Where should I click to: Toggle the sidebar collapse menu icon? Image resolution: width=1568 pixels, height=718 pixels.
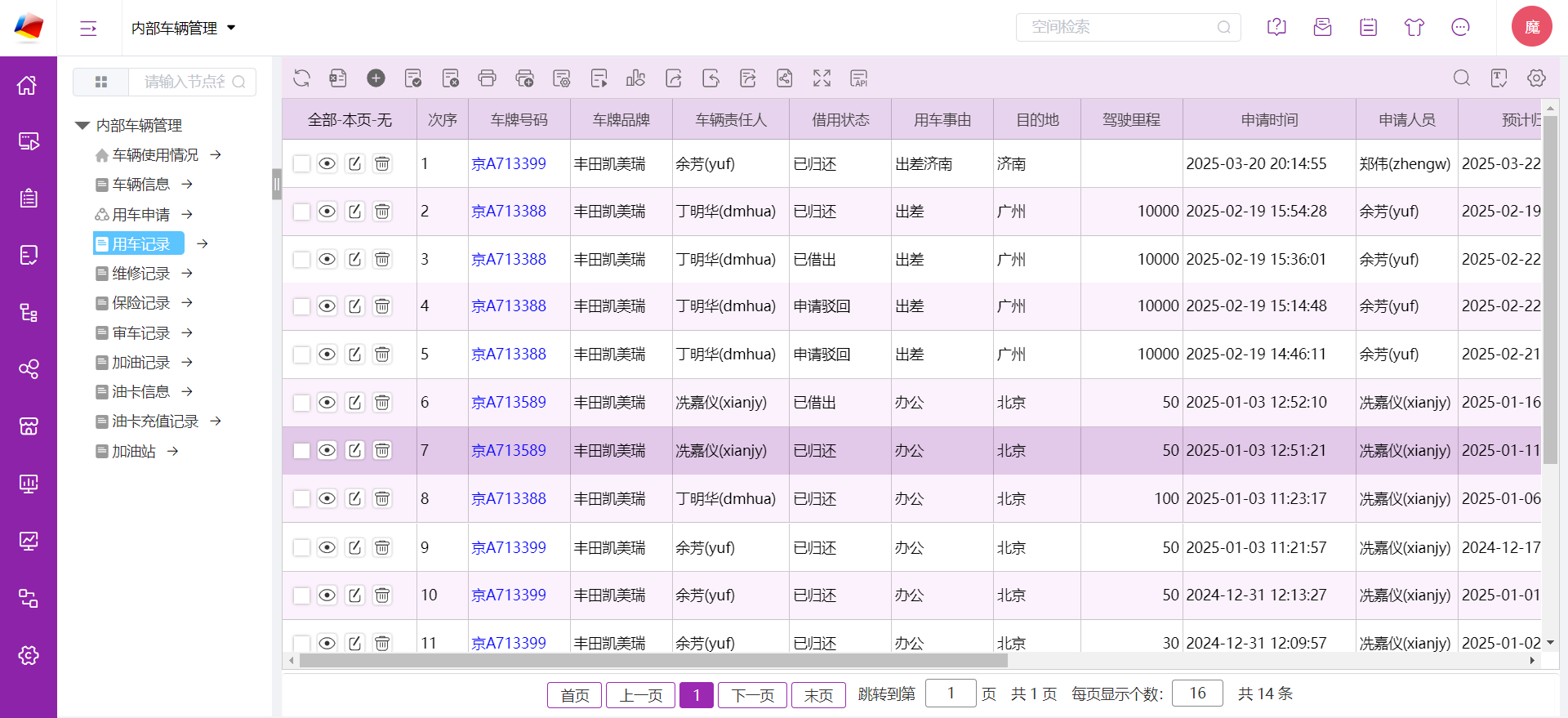pyautogui.click(x=88, y=29)
